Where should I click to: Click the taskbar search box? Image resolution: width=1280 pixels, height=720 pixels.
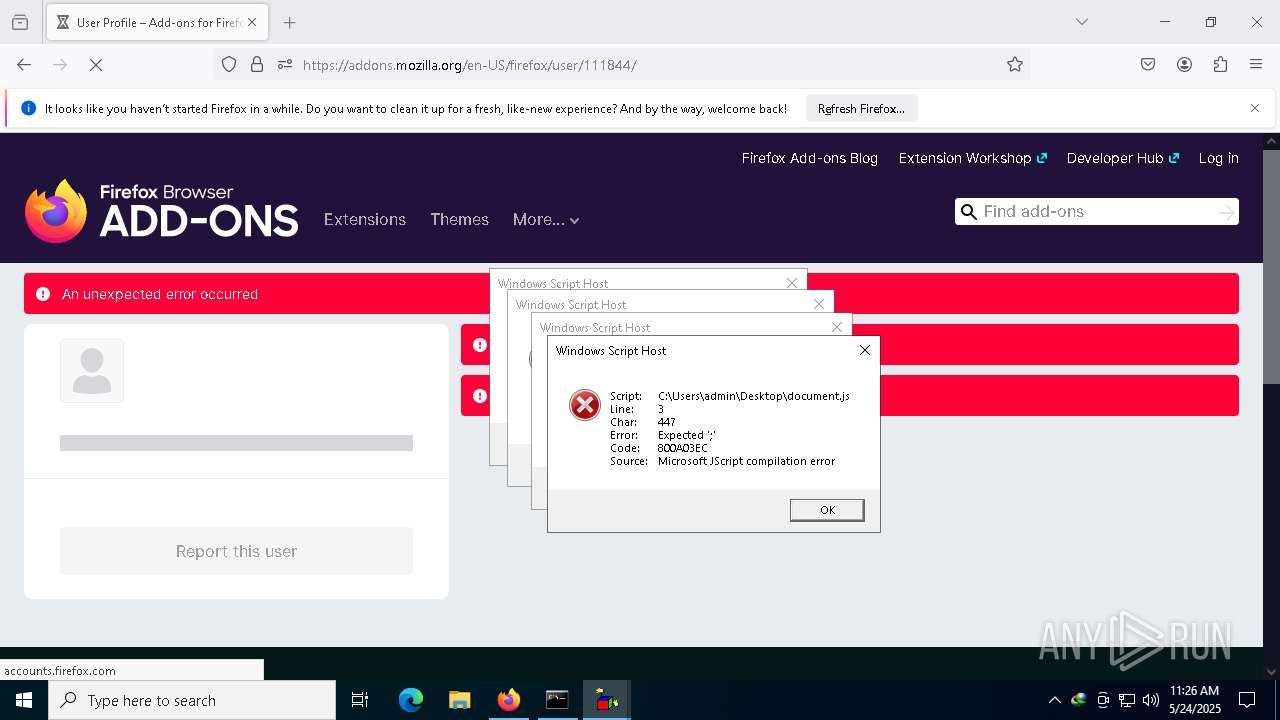[192, 700]
